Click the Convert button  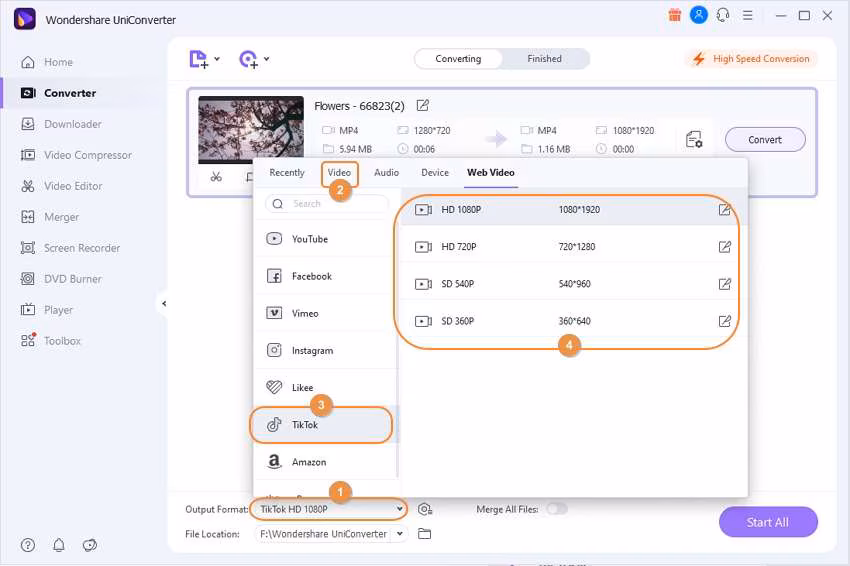click(x=765, y=139)
